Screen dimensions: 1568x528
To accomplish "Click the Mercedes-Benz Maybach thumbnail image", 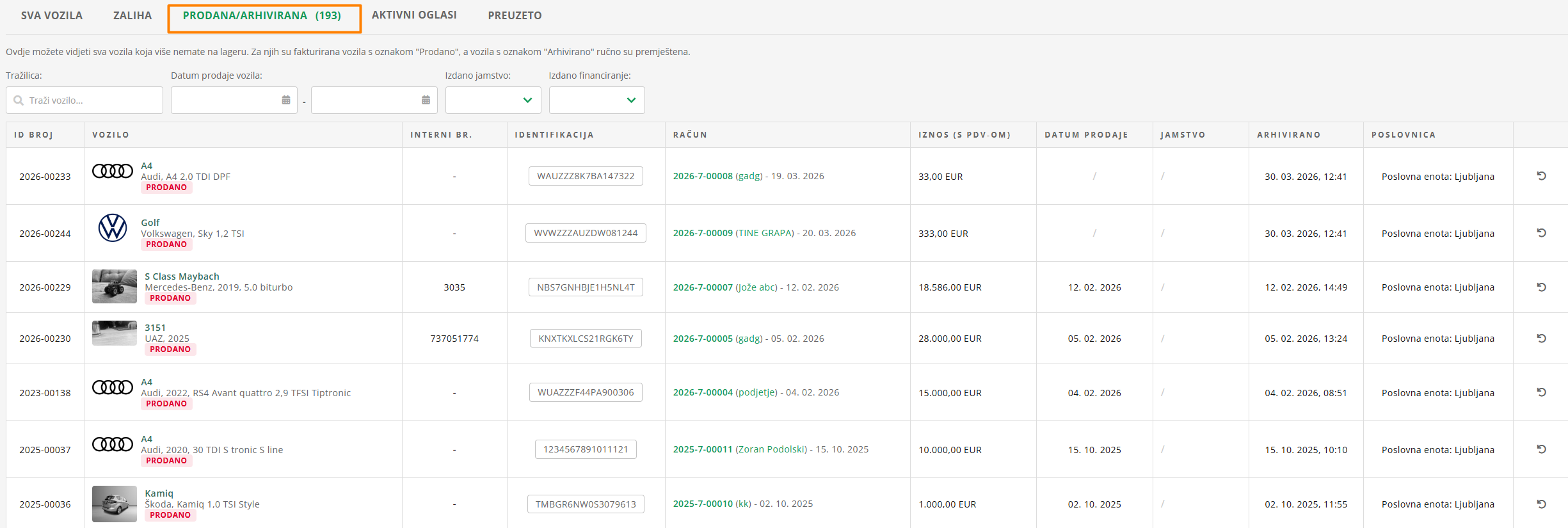I will click(x=115, y=286).
